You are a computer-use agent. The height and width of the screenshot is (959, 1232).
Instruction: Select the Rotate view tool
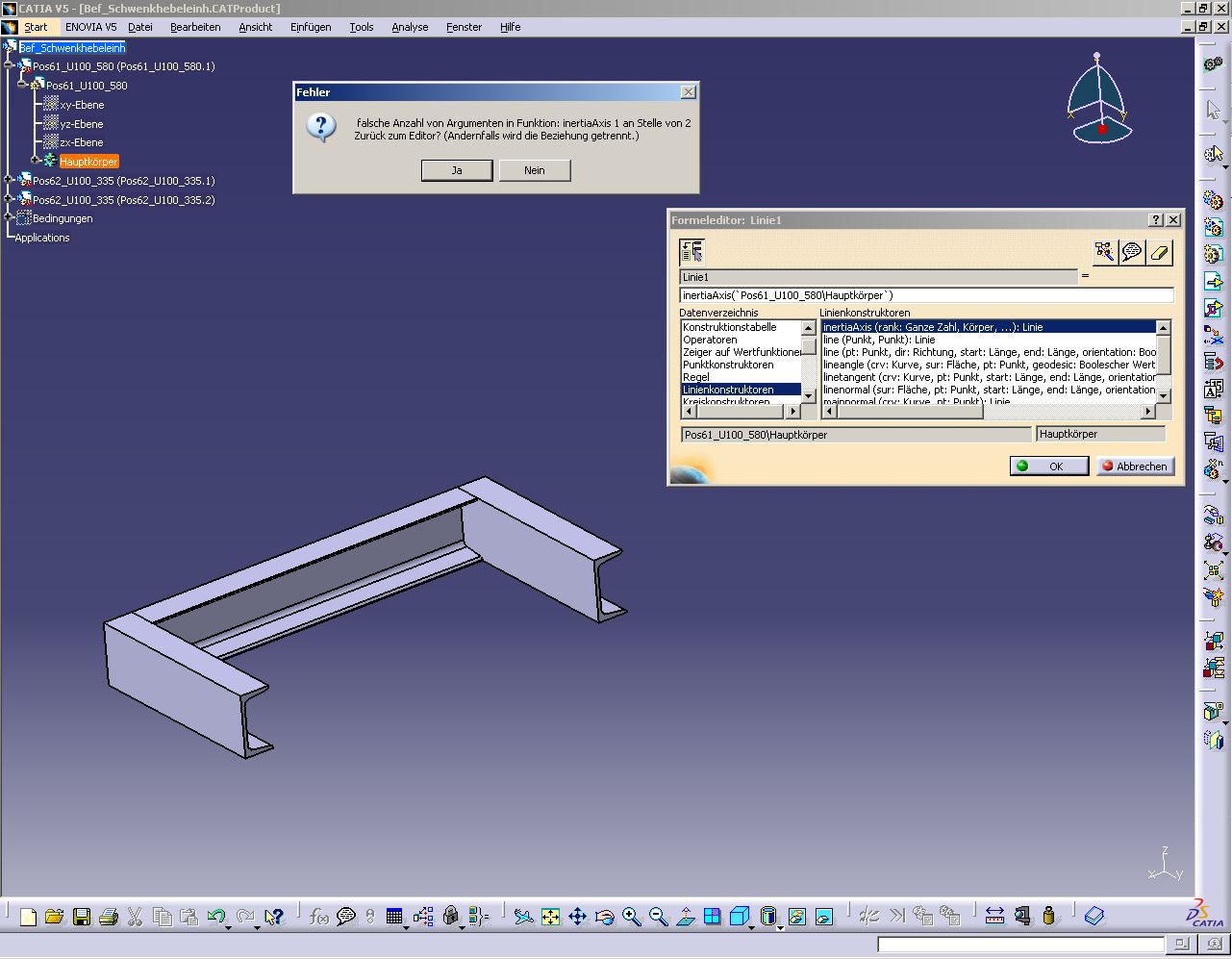(x=604, y=917)
